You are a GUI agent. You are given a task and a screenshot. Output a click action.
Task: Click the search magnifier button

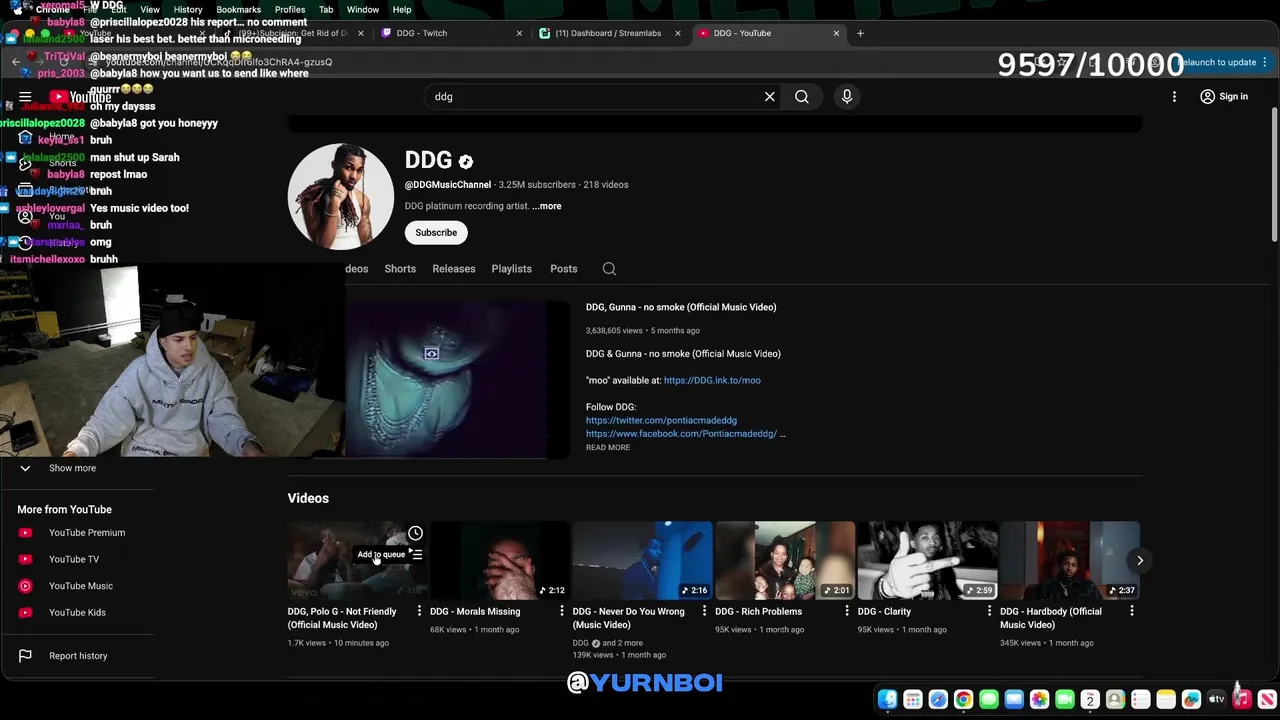coord(802,97)
